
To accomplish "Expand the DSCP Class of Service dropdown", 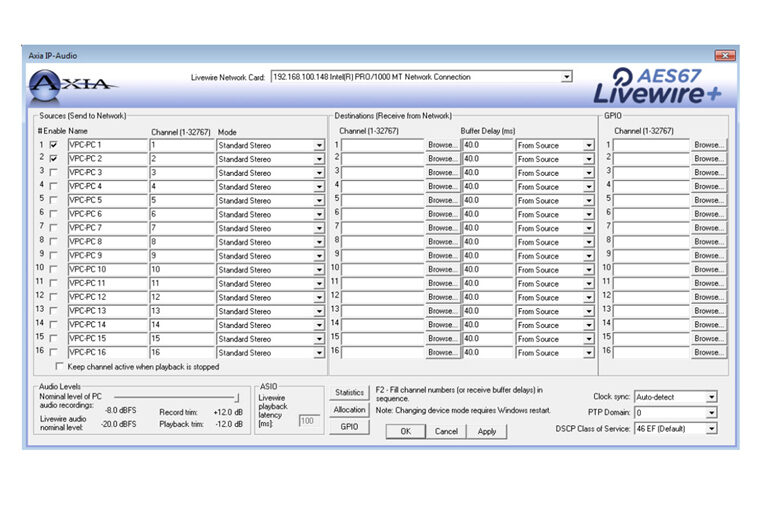I will (x=711, y=429).
